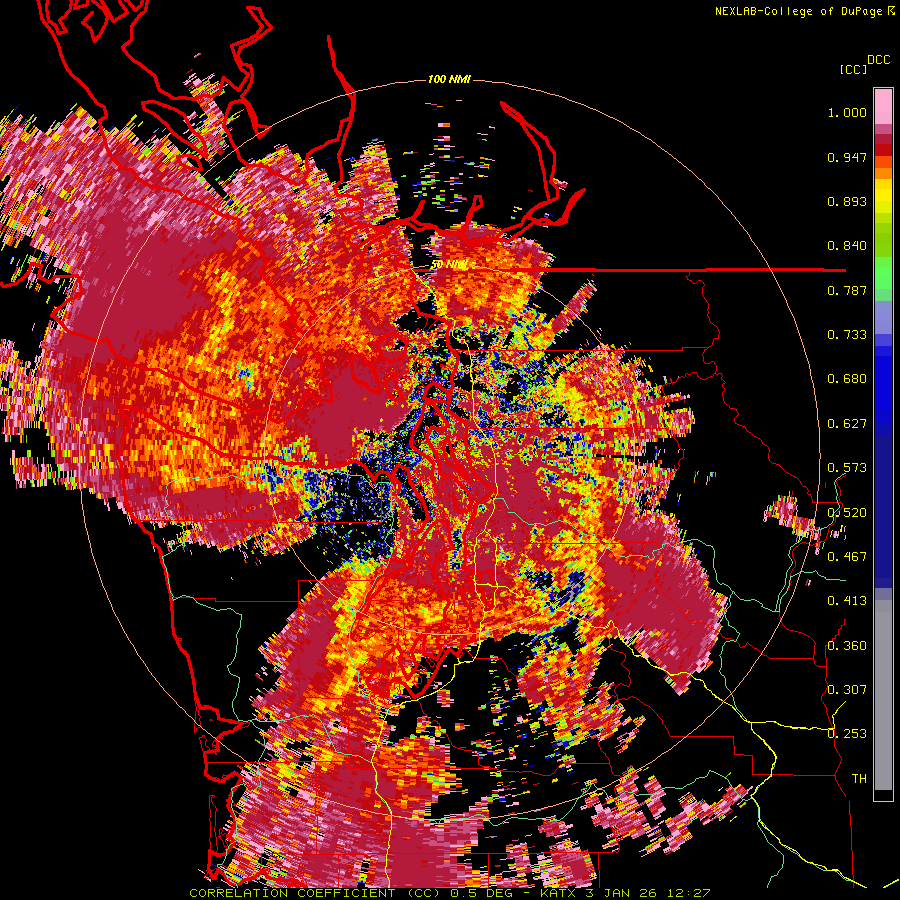This screenshot has width=900, height=900.
Task: Pick the light pink top color bar segment
Action: 883,106
